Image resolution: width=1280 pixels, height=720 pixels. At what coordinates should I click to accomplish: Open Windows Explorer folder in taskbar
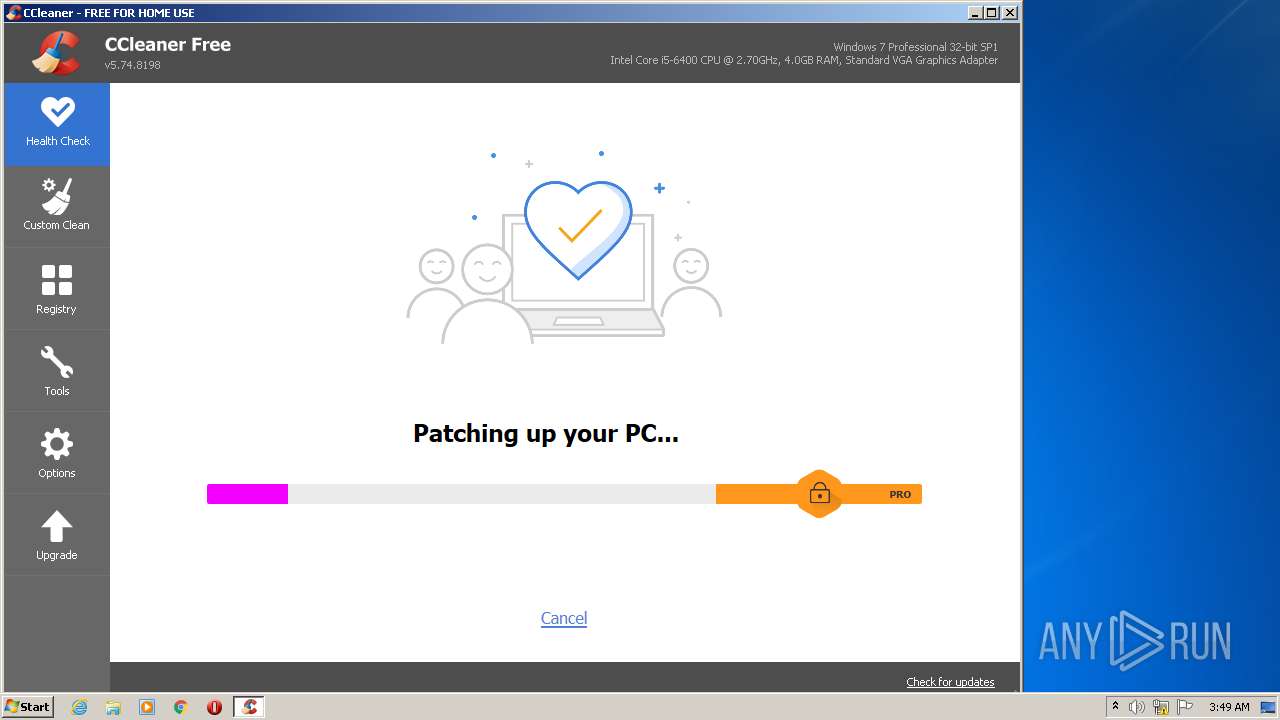click(113, 707)
